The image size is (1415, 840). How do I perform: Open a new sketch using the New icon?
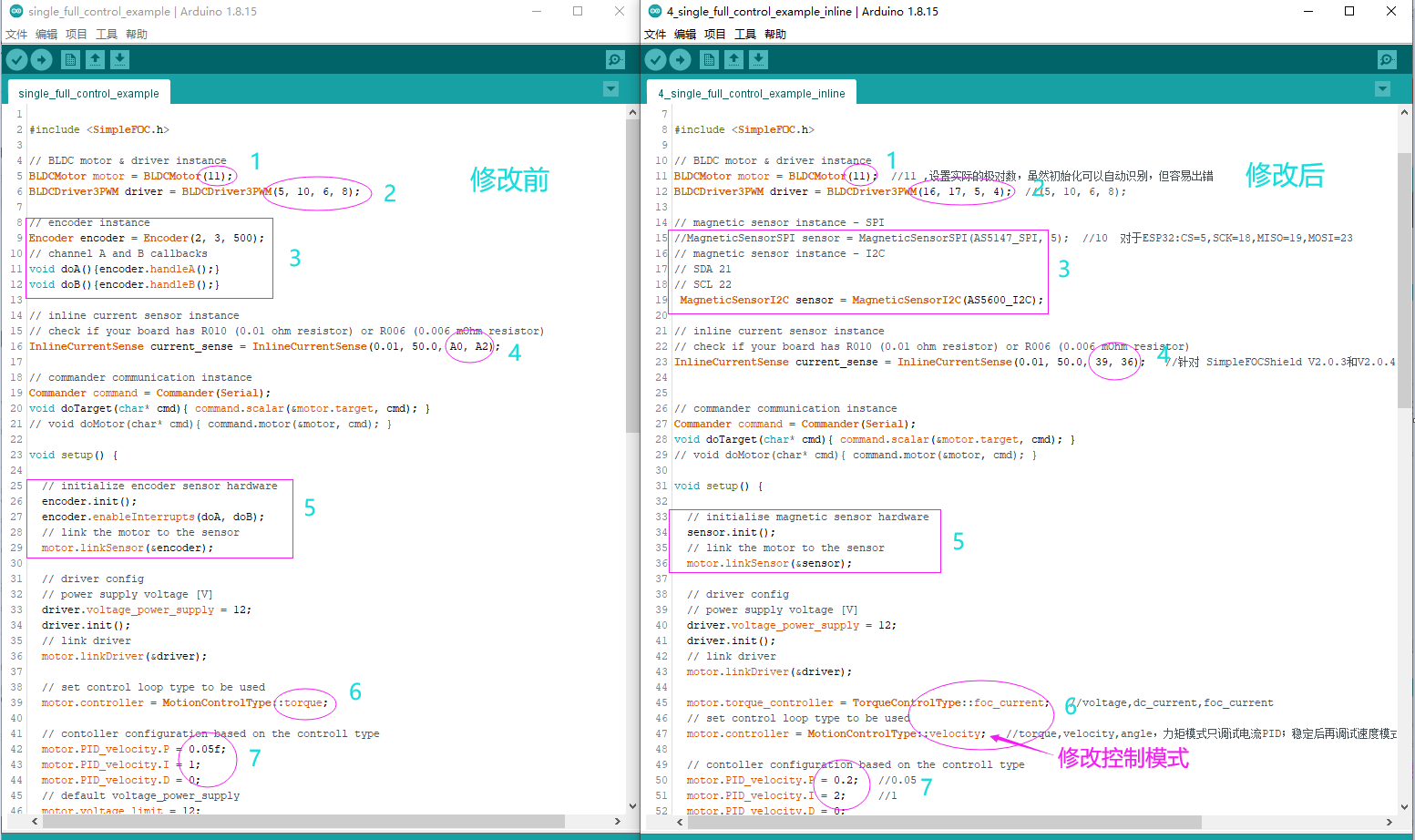(70, 58)
